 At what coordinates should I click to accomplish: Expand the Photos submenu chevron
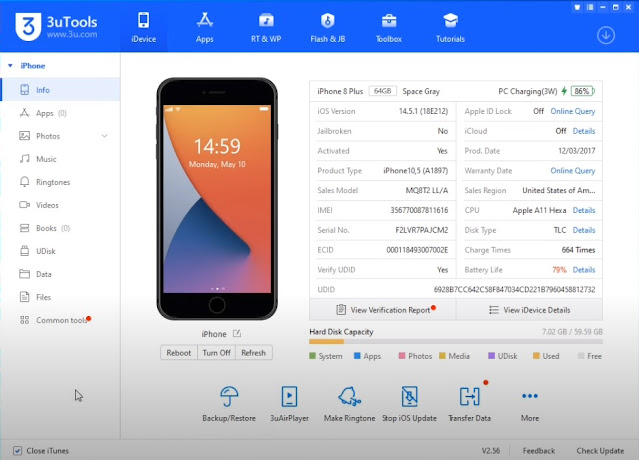click(105, 136)
